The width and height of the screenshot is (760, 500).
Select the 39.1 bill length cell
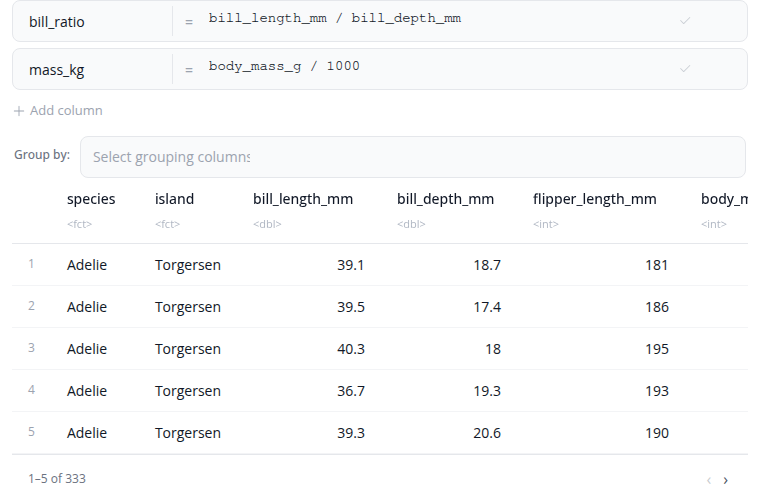pos(350,265)
